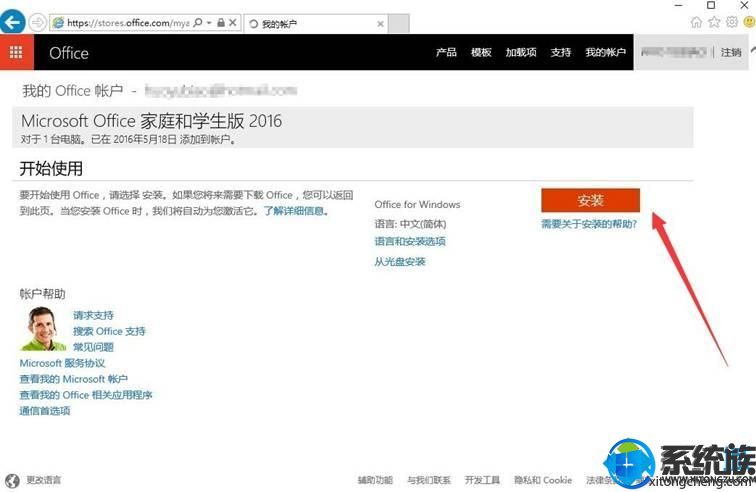Click 了解详细信息 link
This screenshot has height=492, width=756.
coord(296,211)
